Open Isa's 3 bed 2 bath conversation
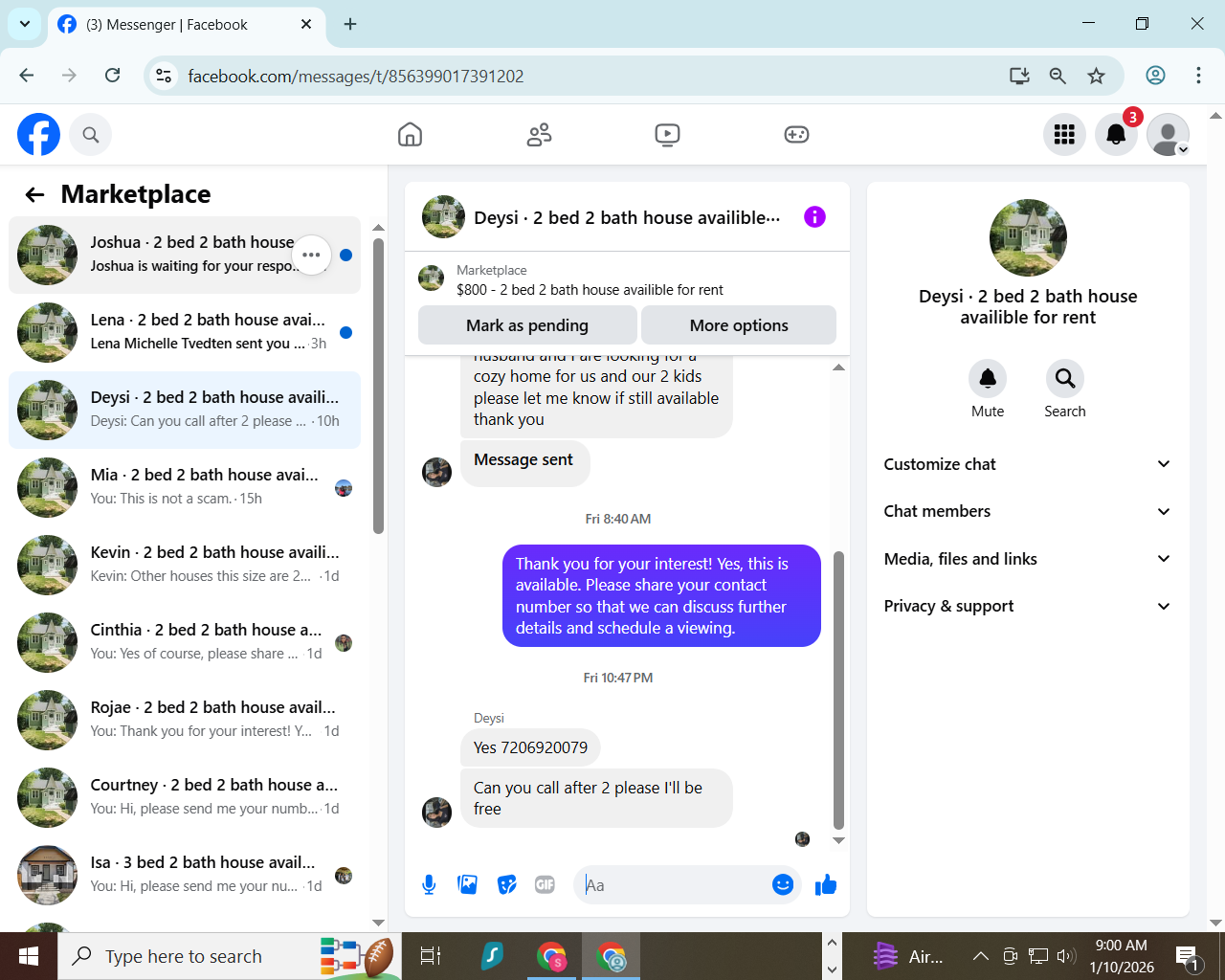 pos(185,875)
